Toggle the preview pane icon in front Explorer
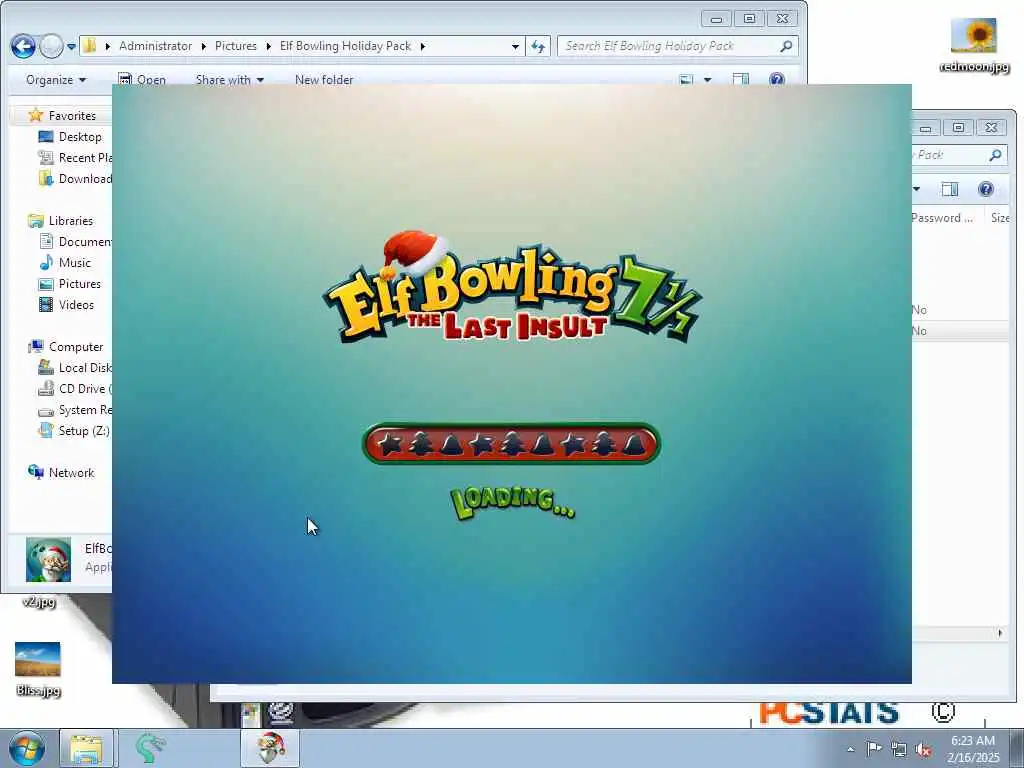The width and height of the screenshot is (1024, 768). (x=741, y=79)
